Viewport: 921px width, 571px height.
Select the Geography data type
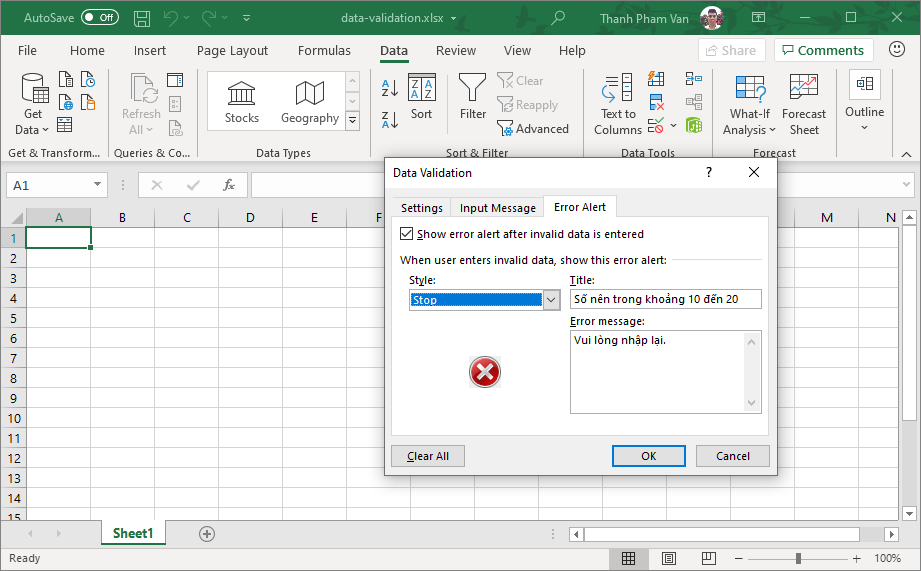[x=310, y=102]
